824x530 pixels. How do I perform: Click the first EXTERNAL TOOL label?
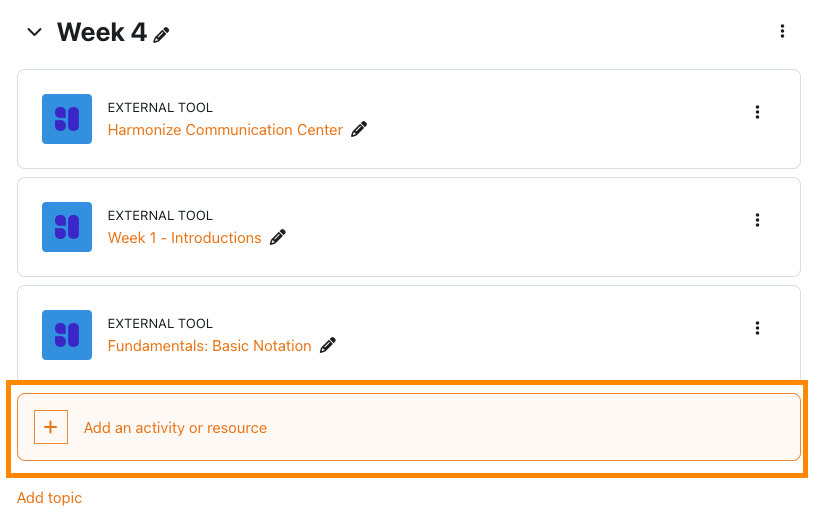tap(160, 108)
